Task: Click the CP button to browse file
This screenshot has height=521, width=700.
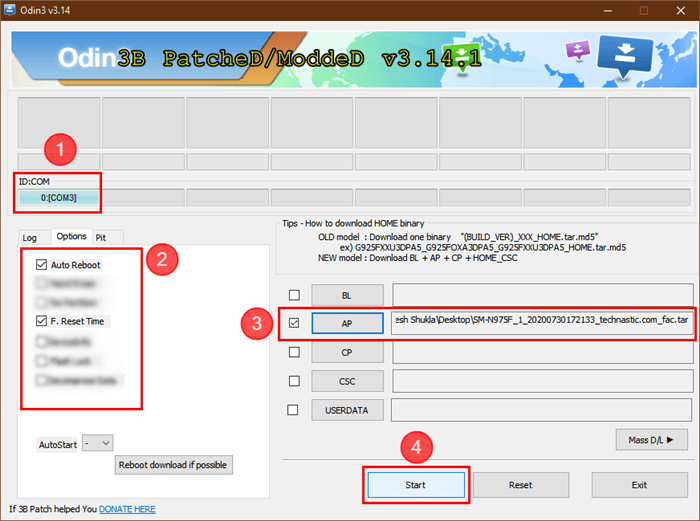Action: click(x=347, y=352)
